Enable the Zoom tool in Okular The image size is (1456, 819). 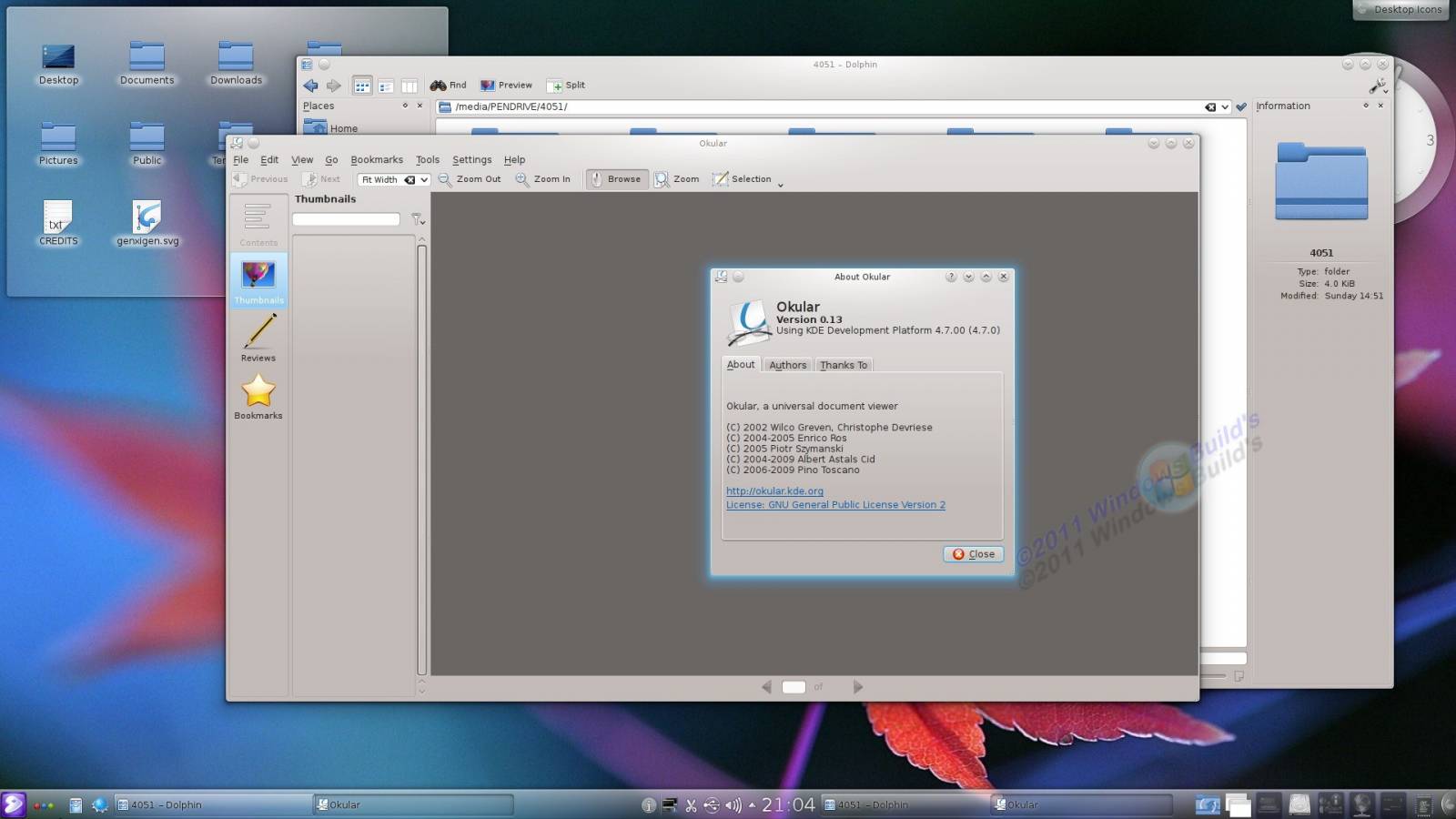pyautogui.click(x=677, y=179)
